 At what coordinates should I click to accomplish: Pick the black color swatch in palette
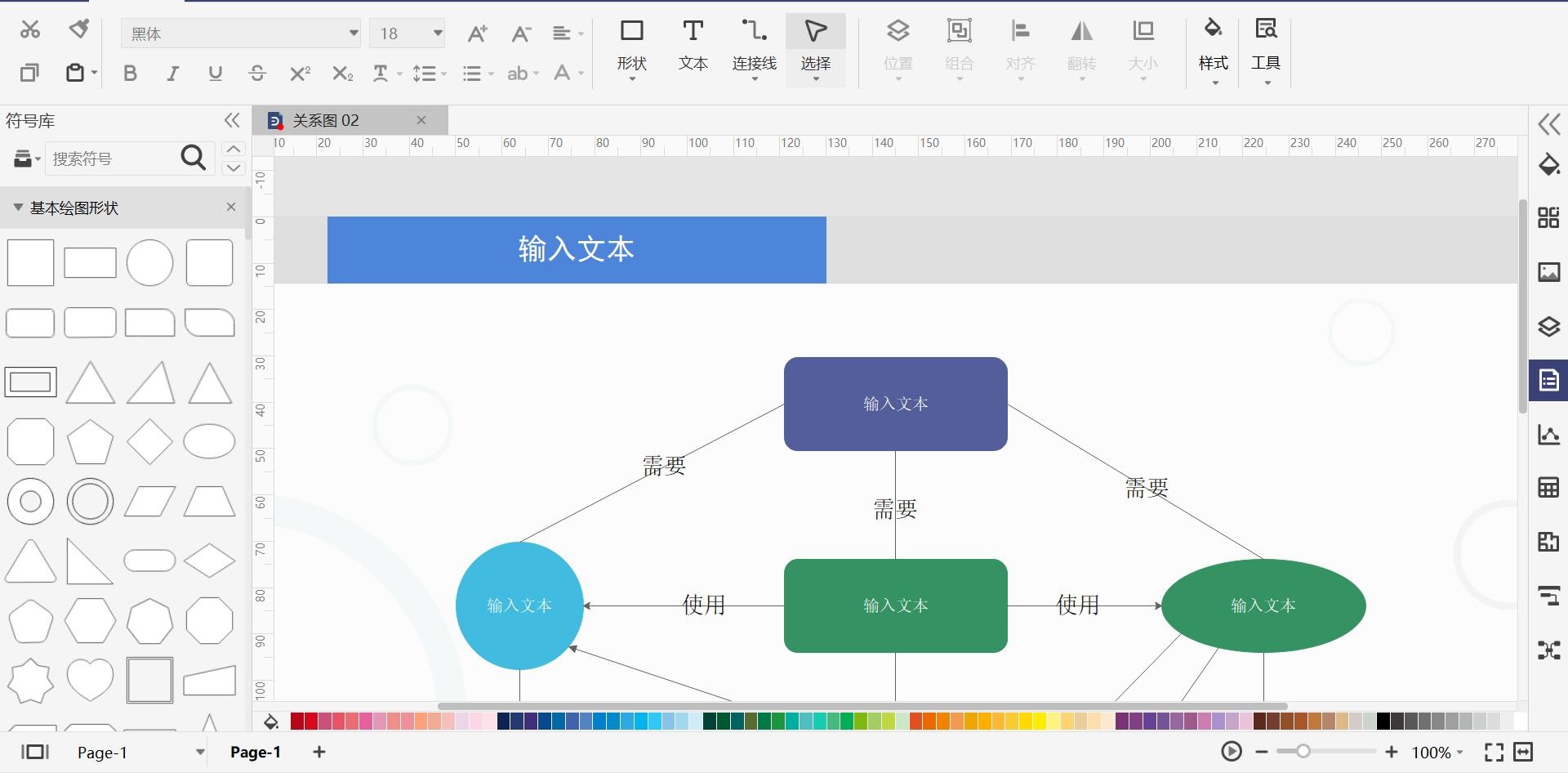pos(1383,722)
